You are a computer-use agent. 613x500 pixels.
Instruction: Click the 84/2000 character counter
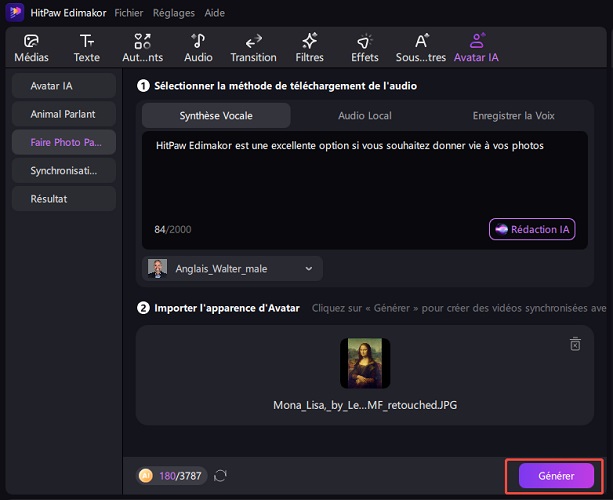click(173, 229)
